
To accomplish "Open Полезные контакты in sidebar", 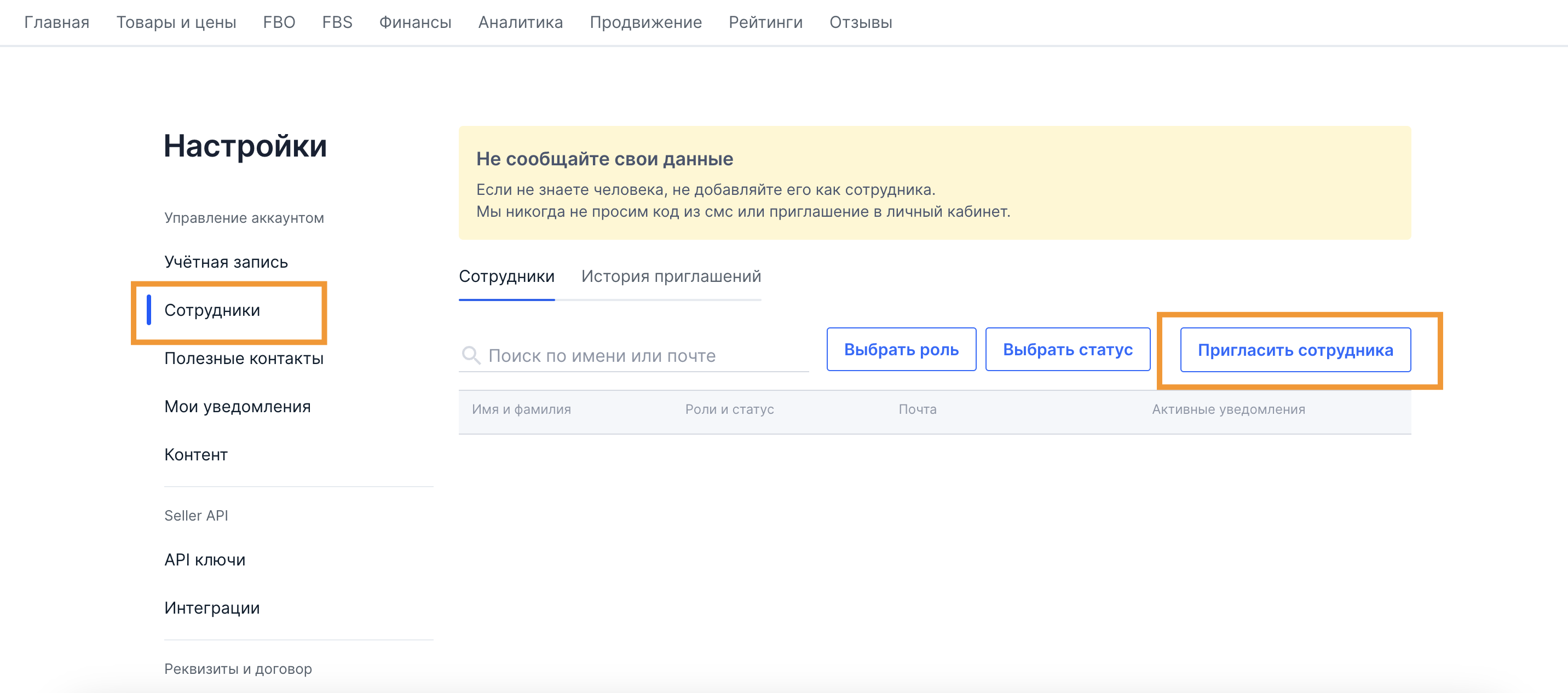I will pos(244,359).
